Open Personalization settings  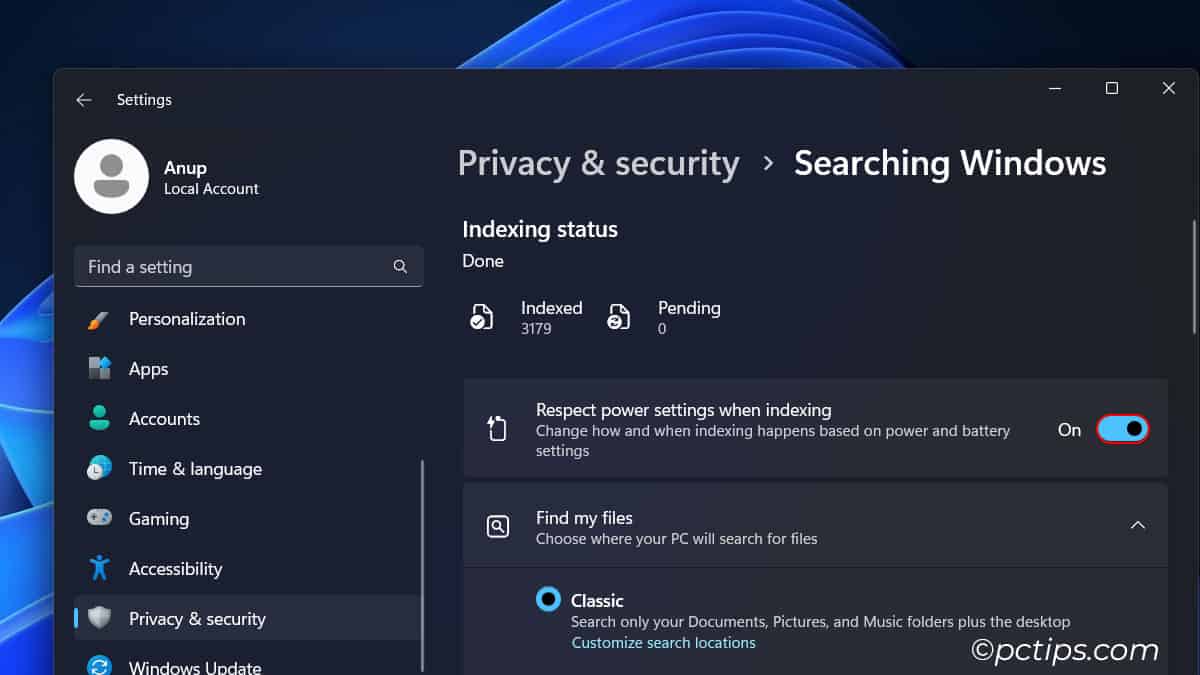click(248, 319)
